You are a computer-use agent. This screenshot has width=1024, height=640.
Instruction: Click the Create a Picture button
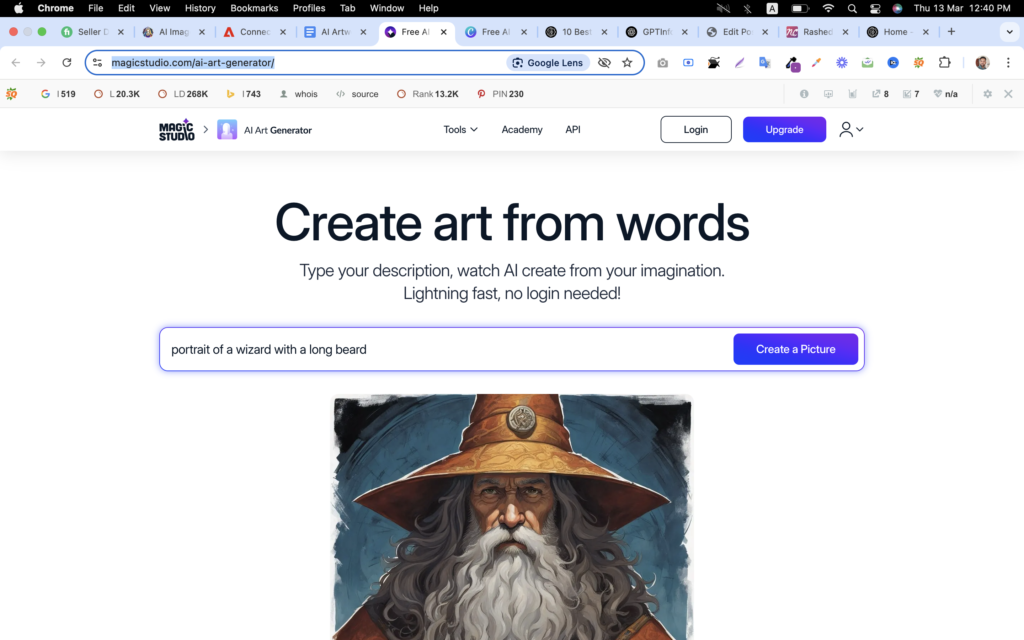(795, 349)
